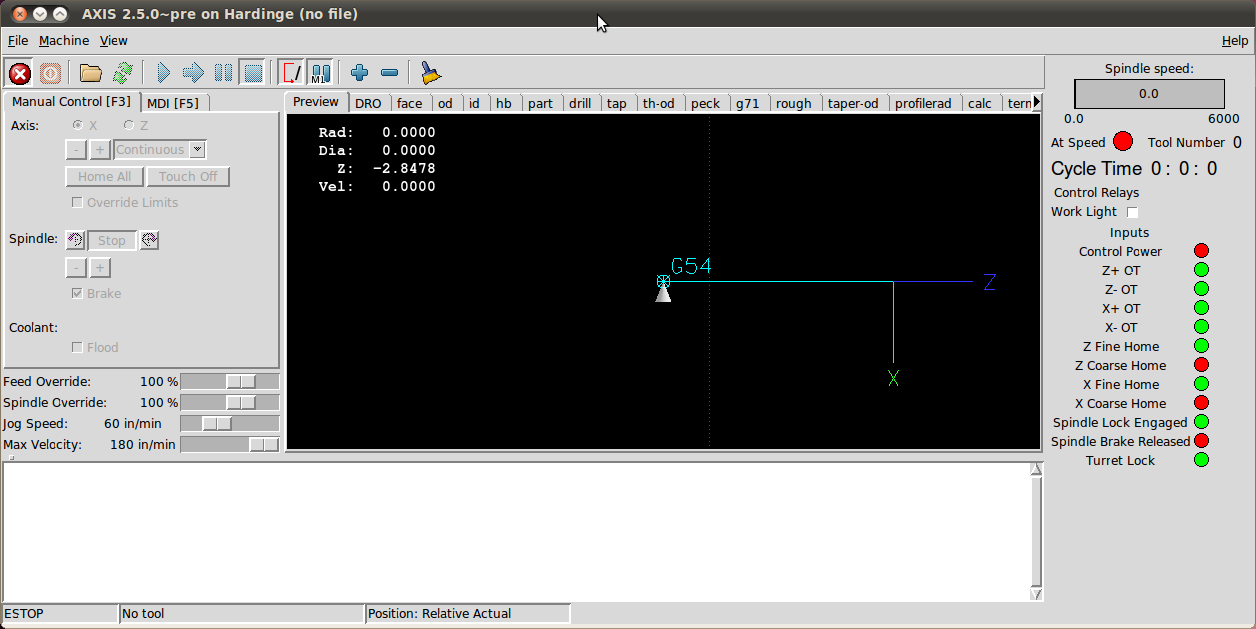Viewport: 1256px width, 629px height.
Task: Select X axis radio button
Action: pyautogui.click(x=78, y=125)
